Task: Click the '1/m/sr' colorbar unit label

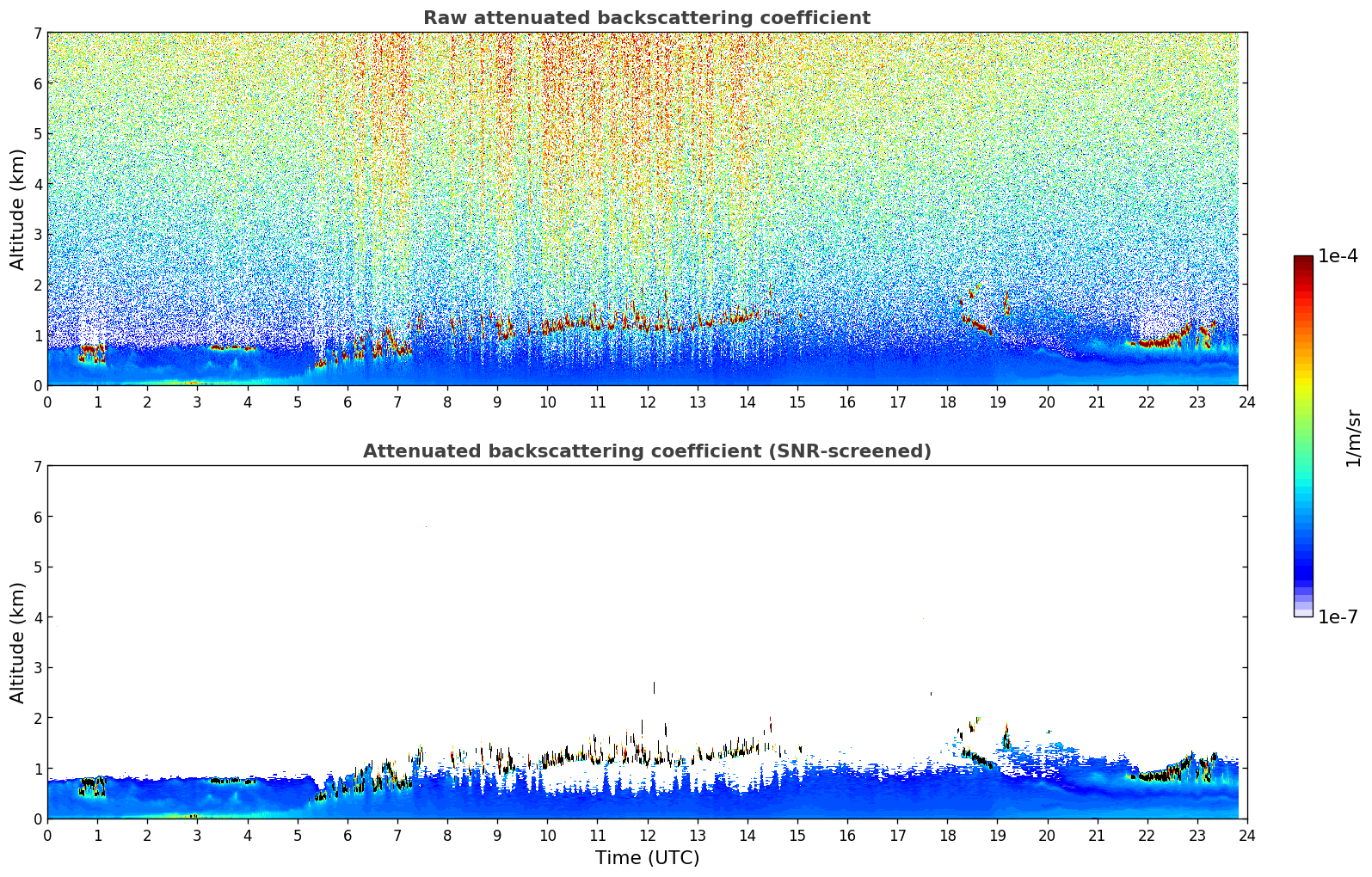Action: [1353, 438]
